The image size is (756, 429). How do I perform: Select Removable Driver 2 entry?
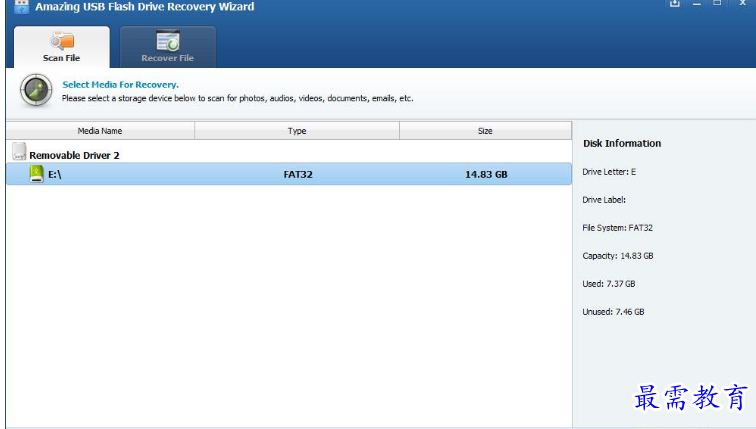(x=74, y=155)
